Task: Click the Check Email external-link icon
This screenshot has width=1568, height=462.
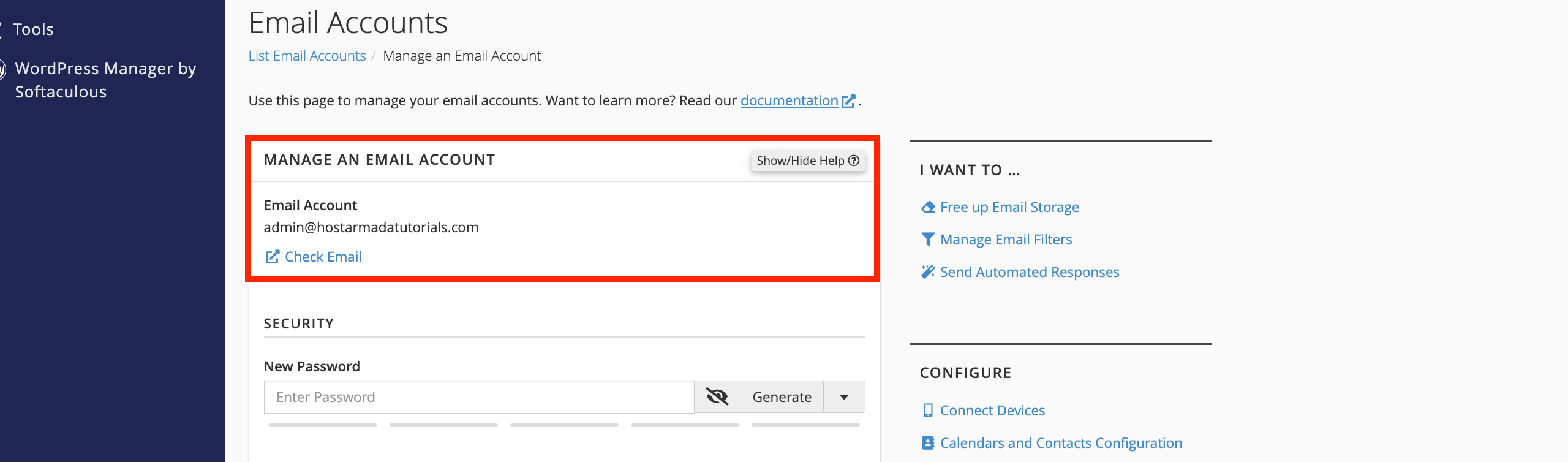Action: click(x=272, y=257)
